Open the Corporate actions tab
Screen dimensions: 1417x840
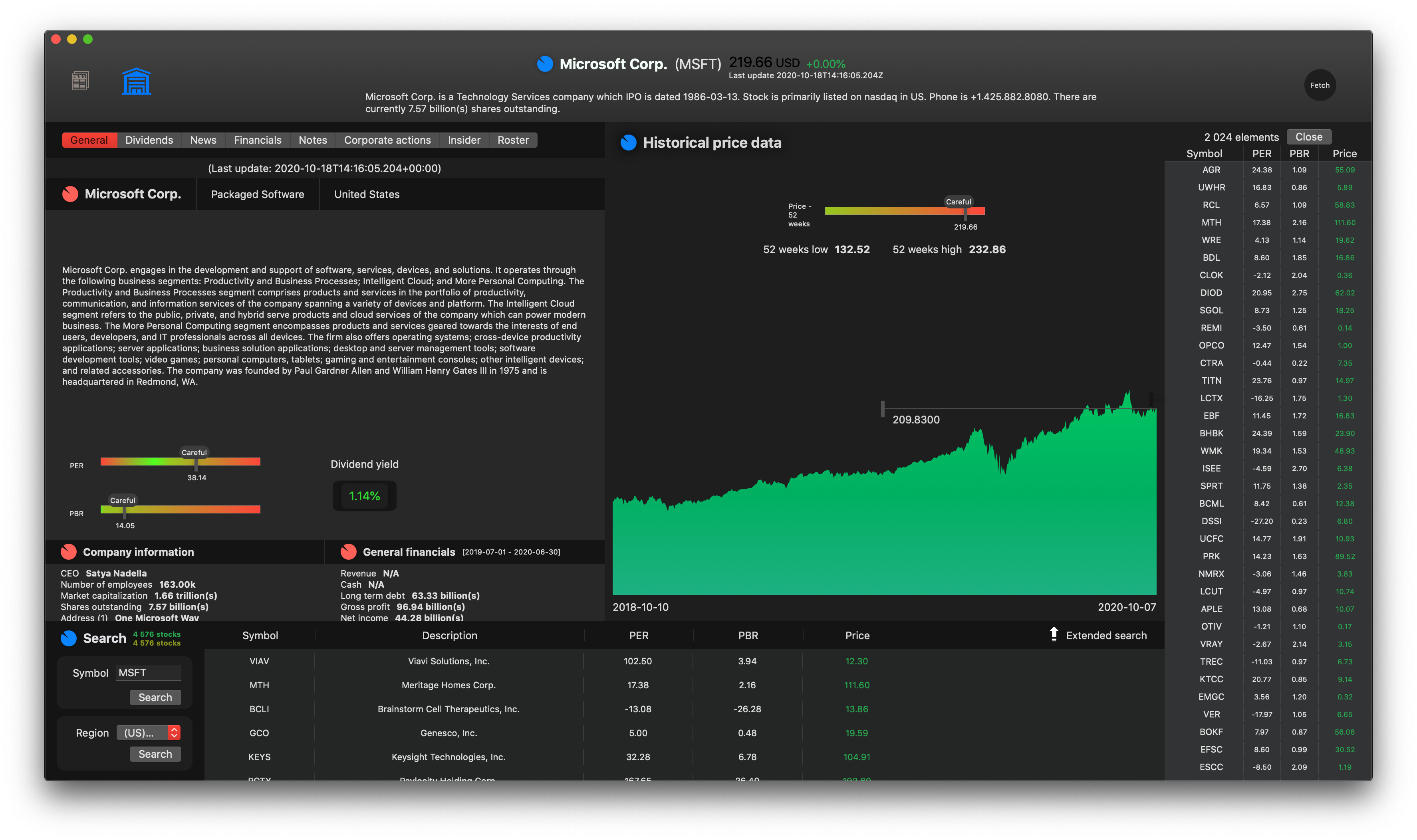click(387, 140)
